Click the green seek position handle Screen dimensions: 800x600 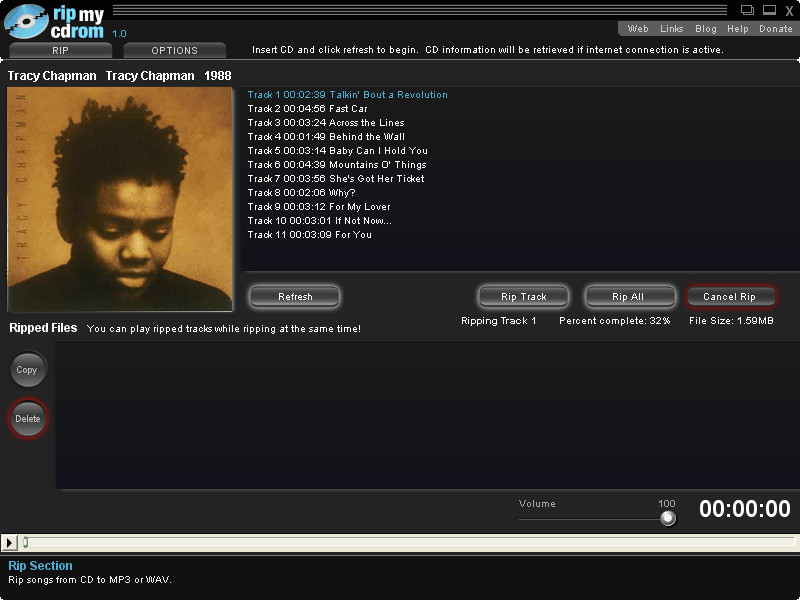[x=26, y=542]
